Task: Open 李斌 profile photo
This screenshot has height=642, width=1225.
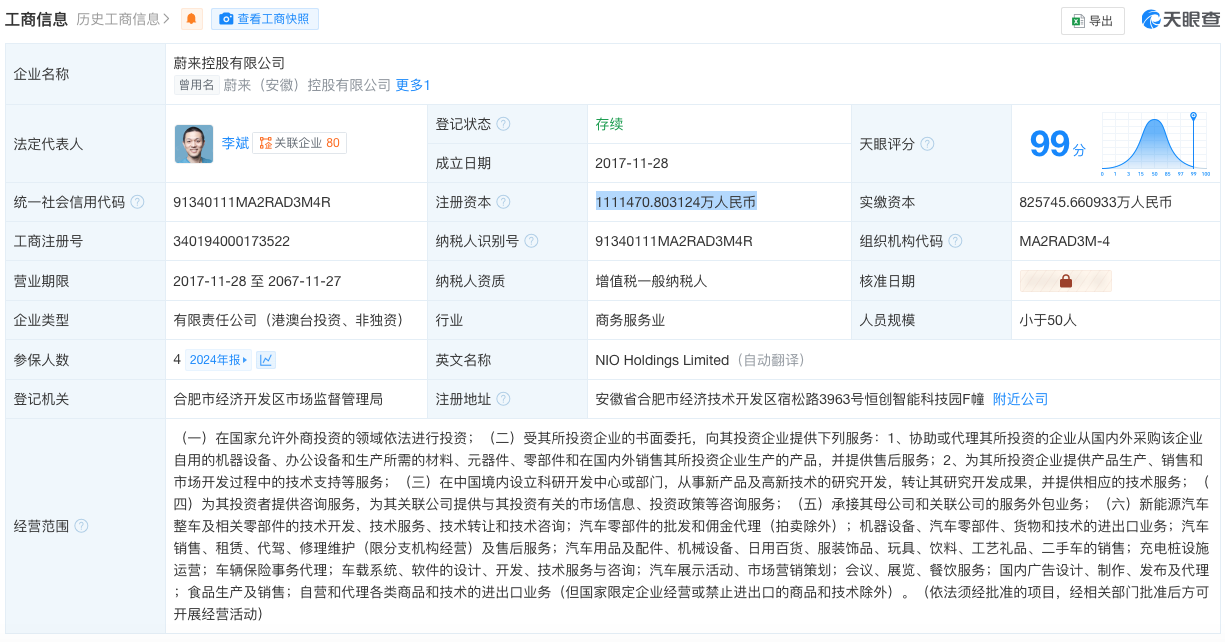Action: (194, 143)
